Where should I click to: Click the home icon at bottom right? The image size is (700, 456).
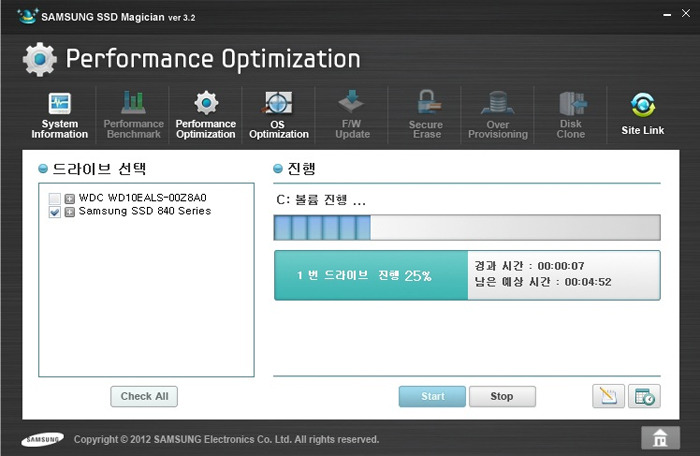coord(660,438)
